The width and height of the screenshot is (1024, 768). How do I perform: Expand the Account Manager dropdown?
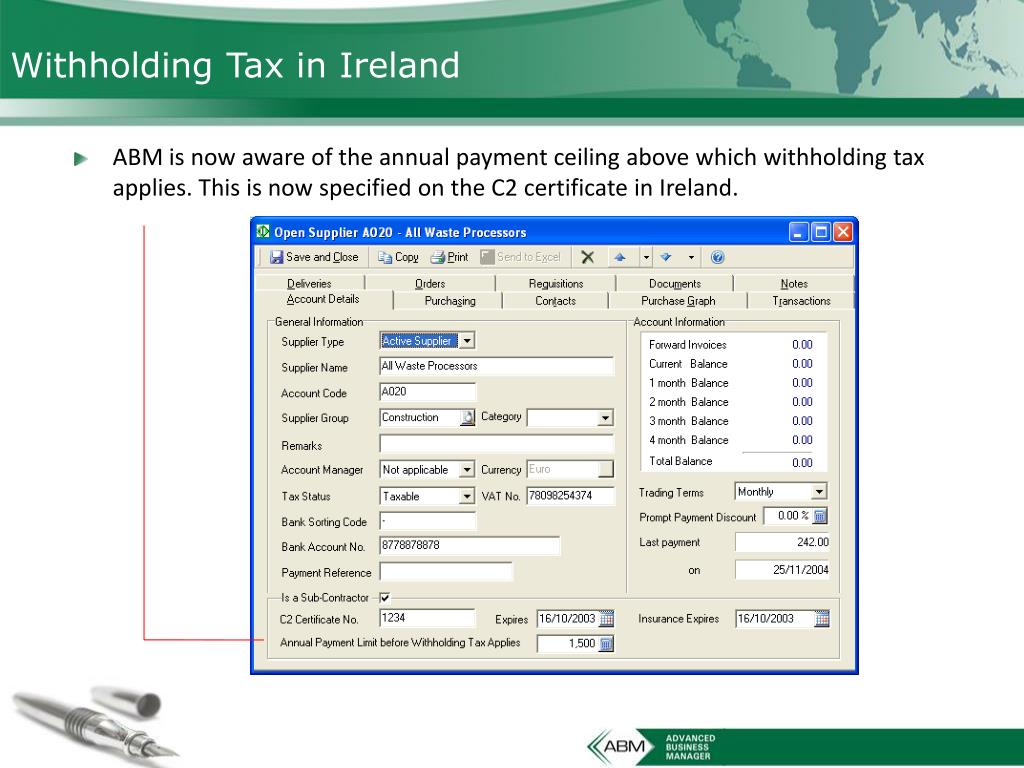coord(467,470)
